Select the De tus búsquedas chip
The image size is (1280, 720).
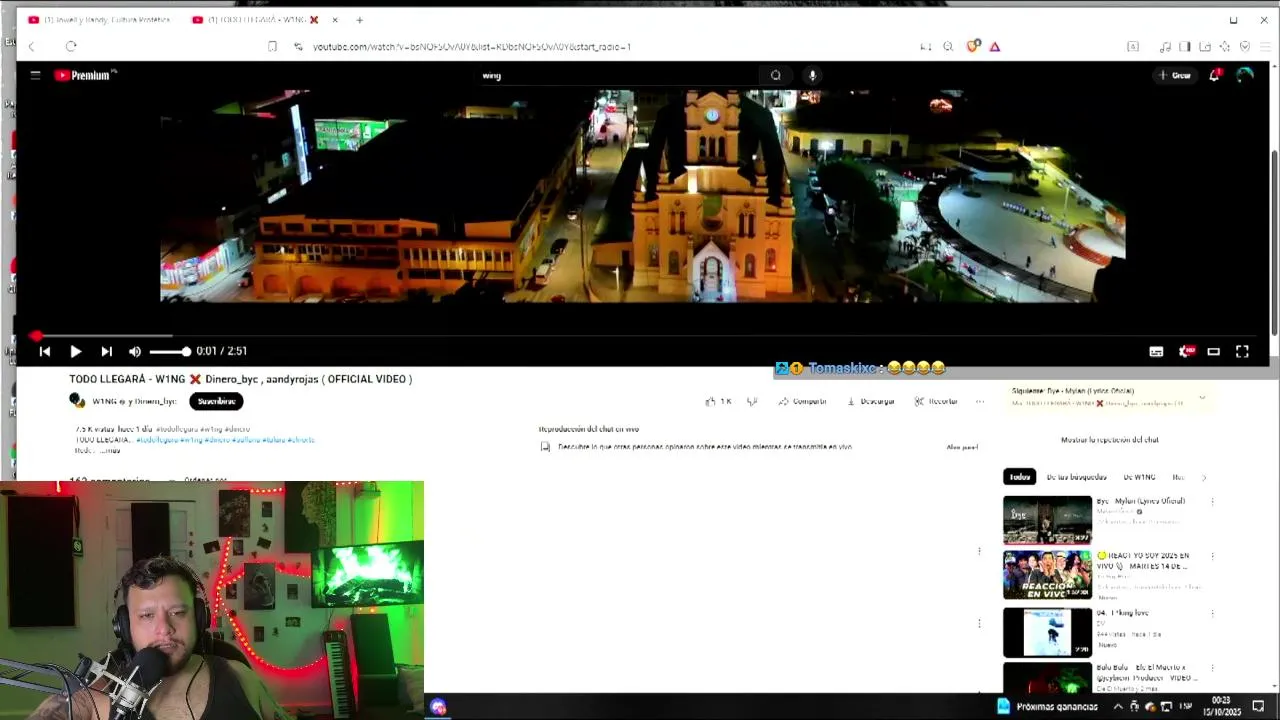(x=1077, y=477)
